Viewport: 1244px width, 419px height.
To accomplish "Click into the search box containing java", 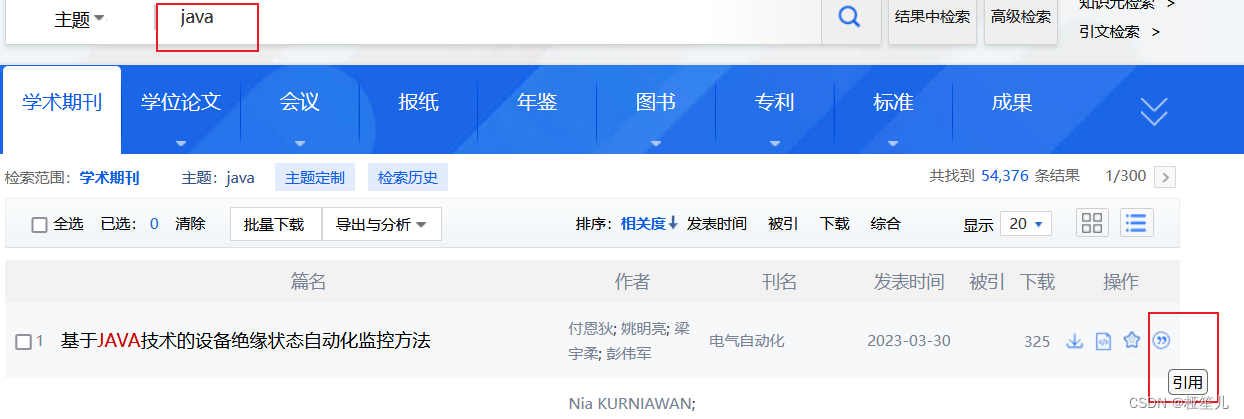I will click(x=490, y=20).
